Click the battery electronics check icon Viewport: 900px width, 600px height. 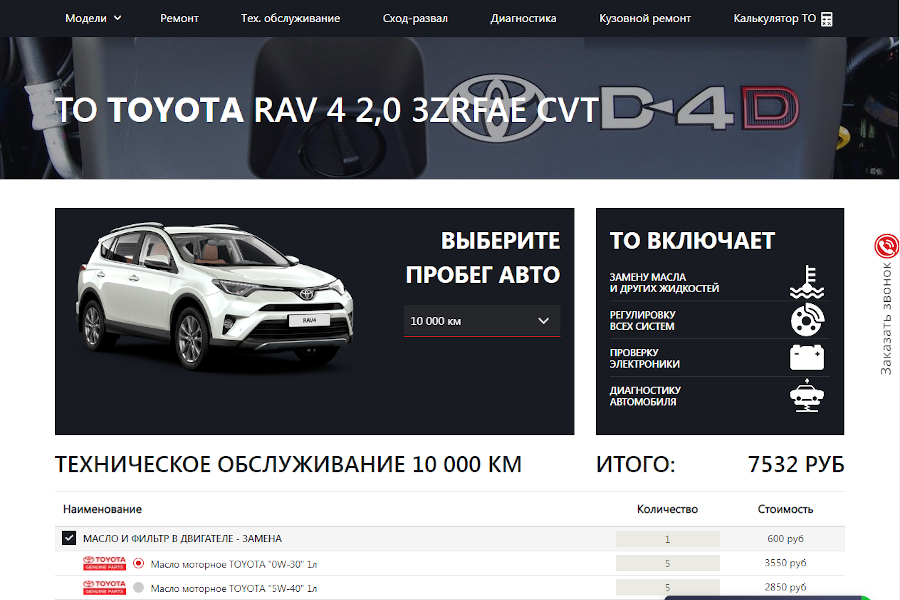[x=806, y=358]
